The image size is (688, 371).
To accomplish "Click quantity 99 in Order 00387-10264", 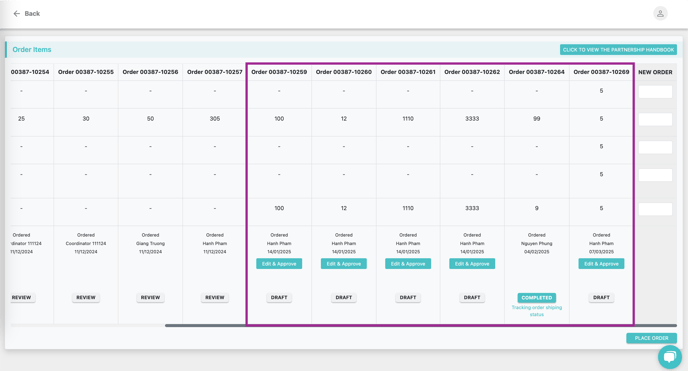I will [x=537, y=119].
